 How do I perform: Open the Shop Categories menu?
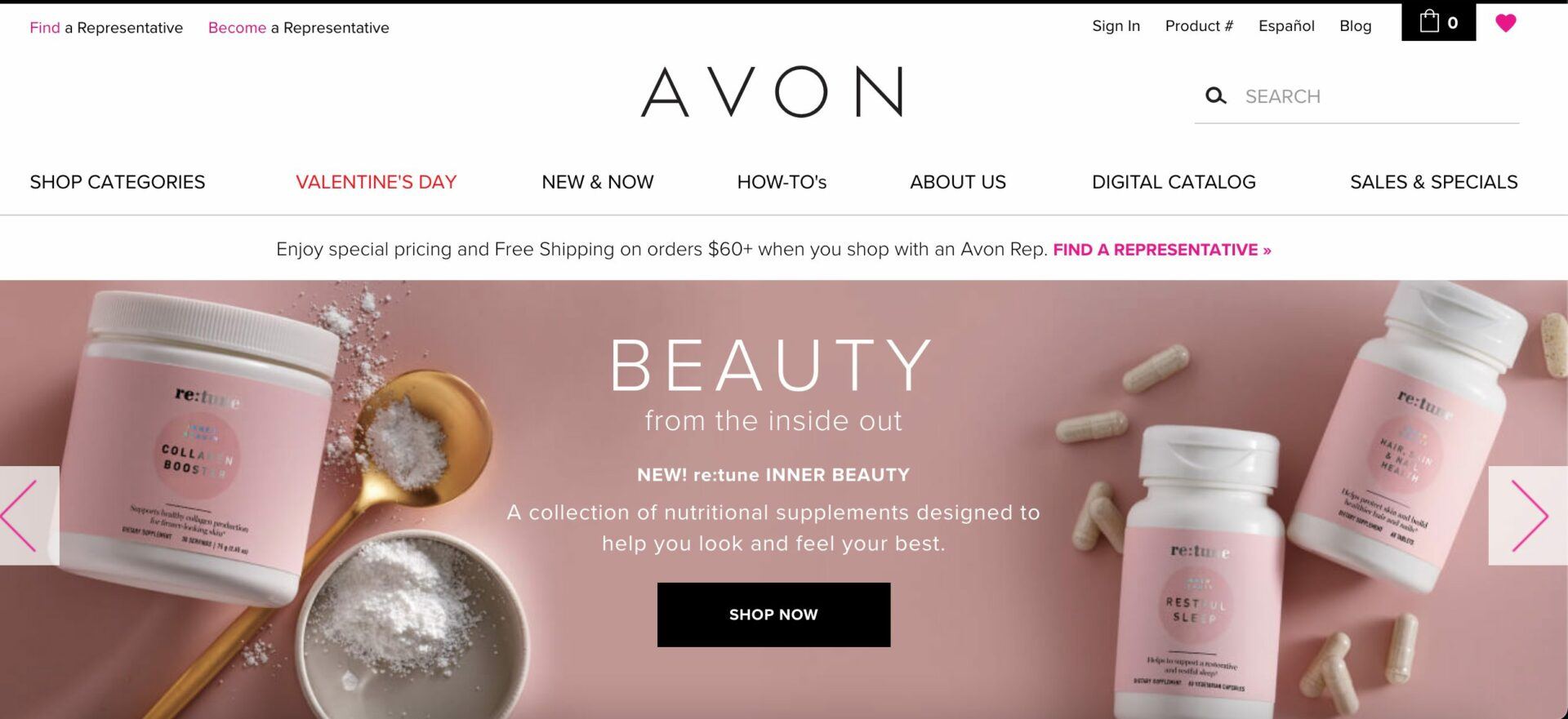(118, 182)
